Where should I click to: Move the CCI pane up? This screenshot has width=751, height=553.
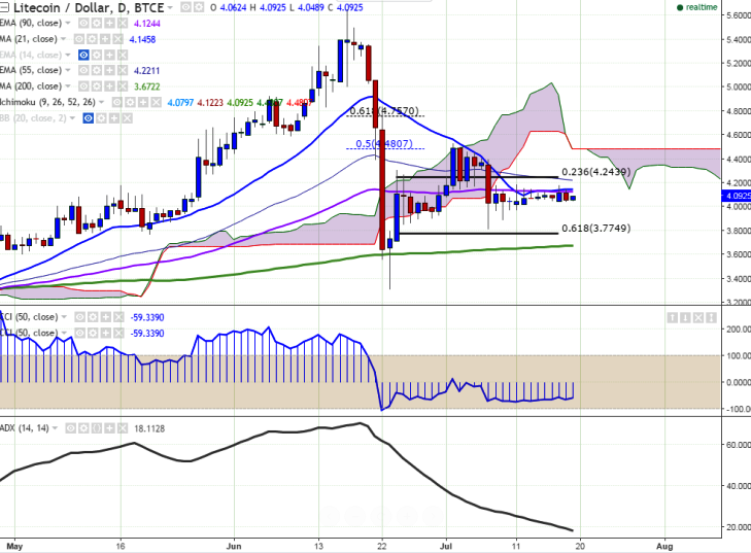tap(672, 317)
